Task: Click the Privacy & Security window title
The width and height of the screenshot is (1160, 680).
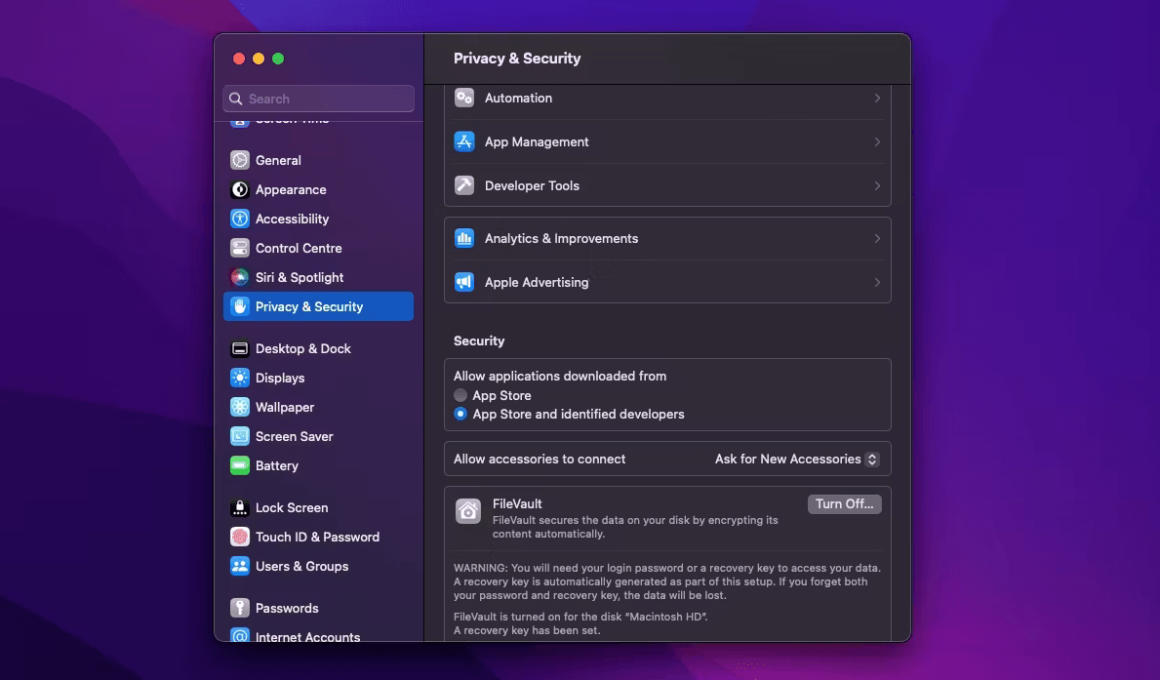Action: (x=517, y=58)
